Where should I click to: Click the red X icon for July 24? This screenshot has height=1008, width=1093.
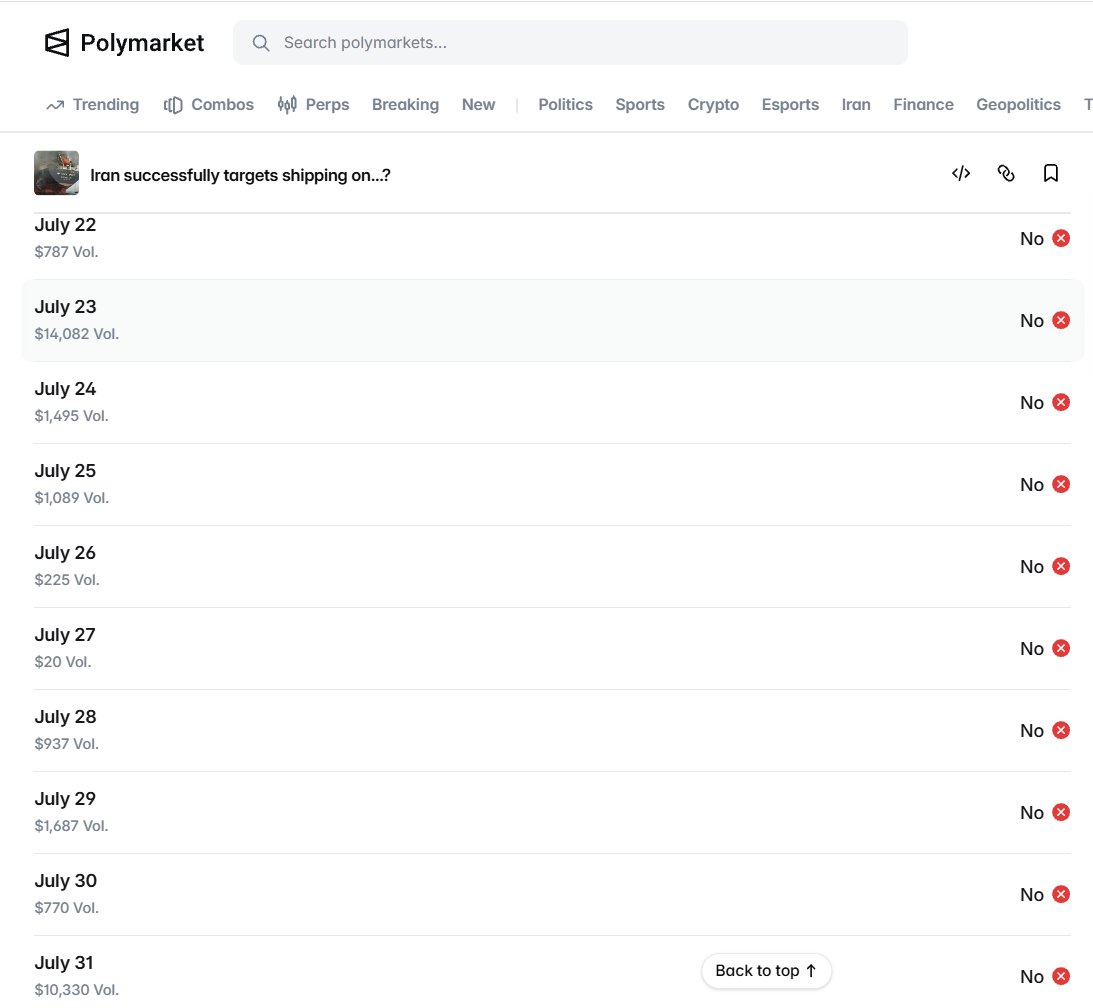click(1061, 402)
